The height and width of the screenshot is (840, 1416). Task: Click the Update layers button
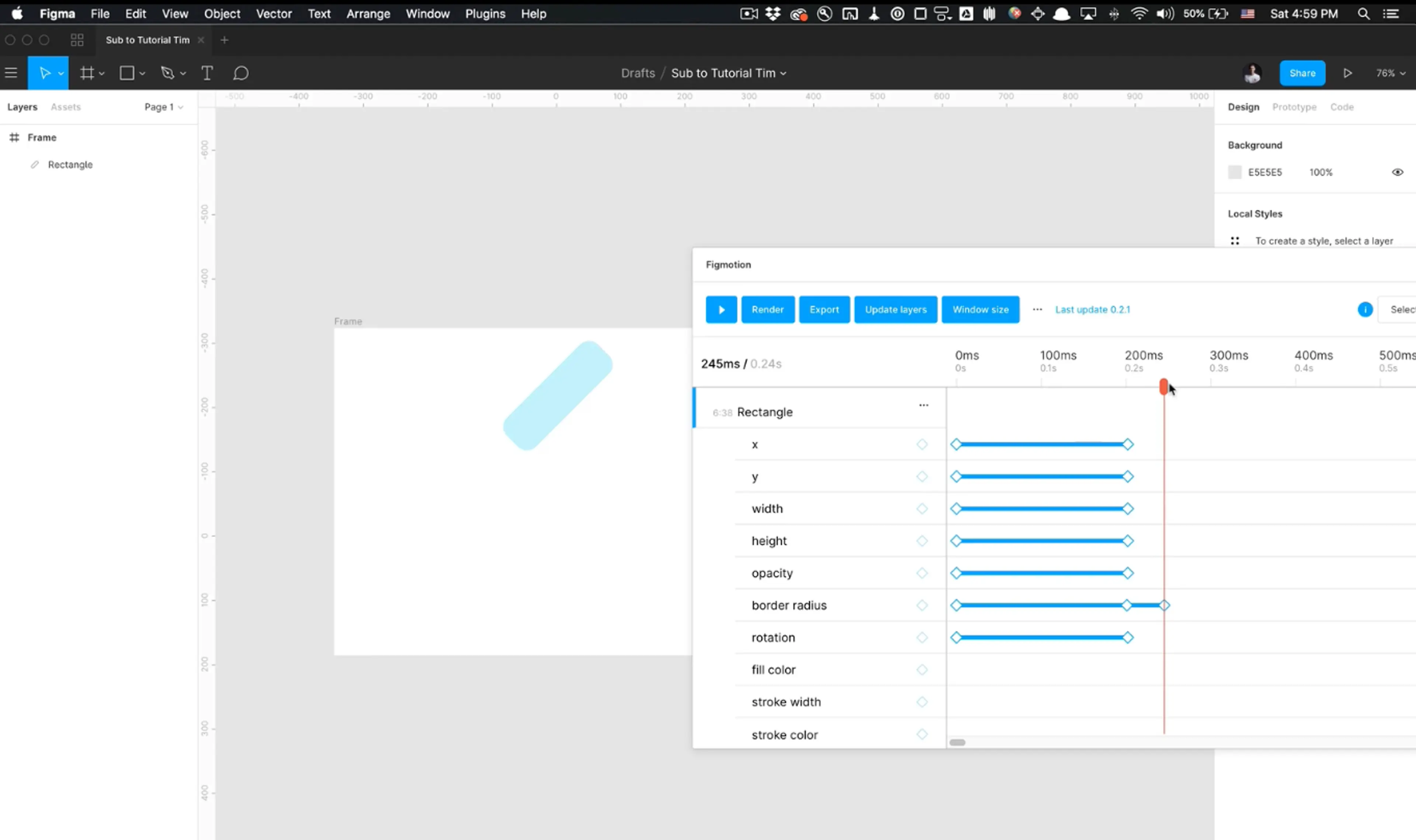coord(895,310)
